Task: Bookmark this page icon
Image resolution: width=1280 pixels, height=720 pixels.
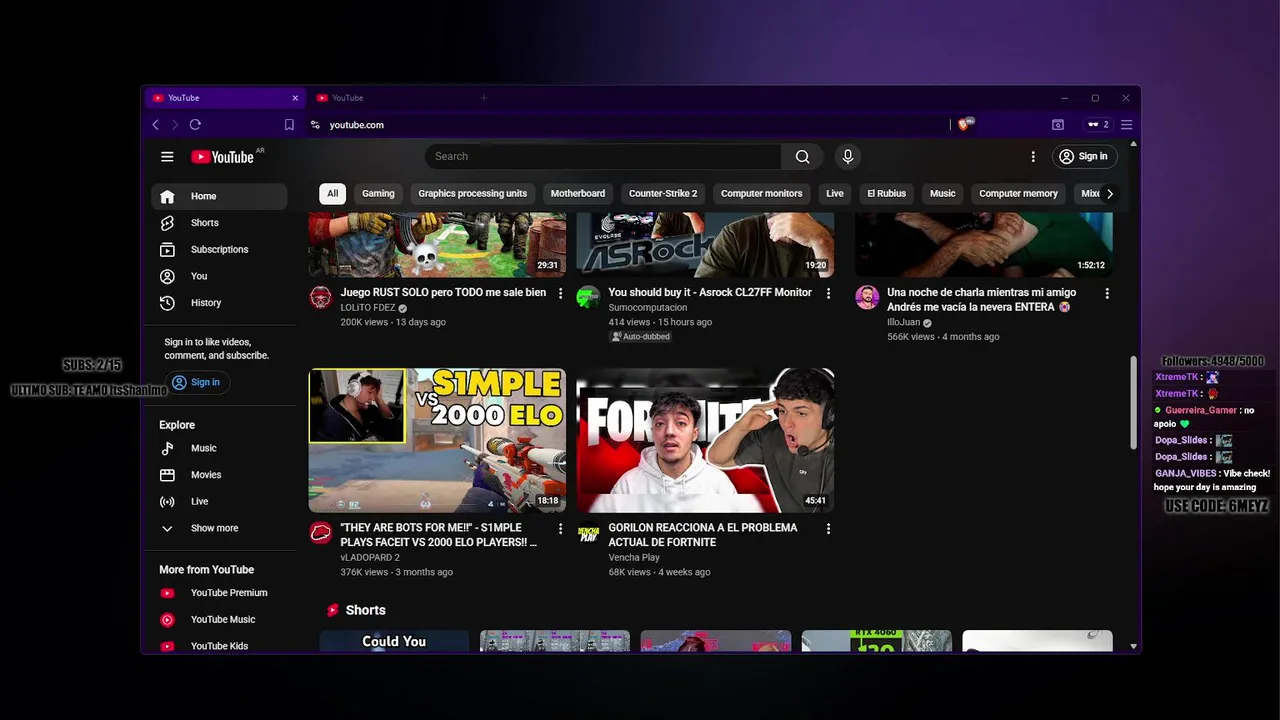Action: click(x=289, y=125)
